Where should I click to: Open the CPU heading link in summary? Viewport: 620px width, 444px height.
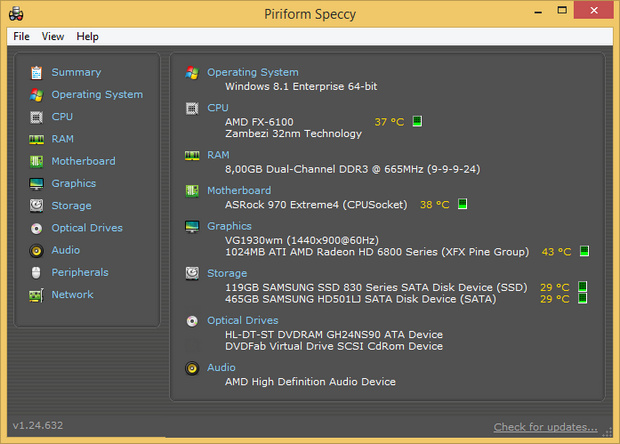click(x=218, y=108)
